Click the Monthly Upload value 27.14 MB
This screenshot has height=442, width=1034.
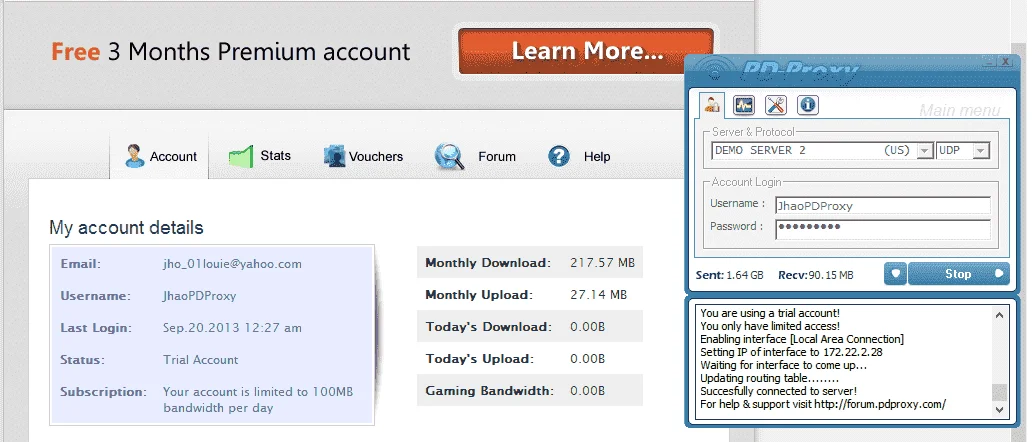[x=598, y=295]
